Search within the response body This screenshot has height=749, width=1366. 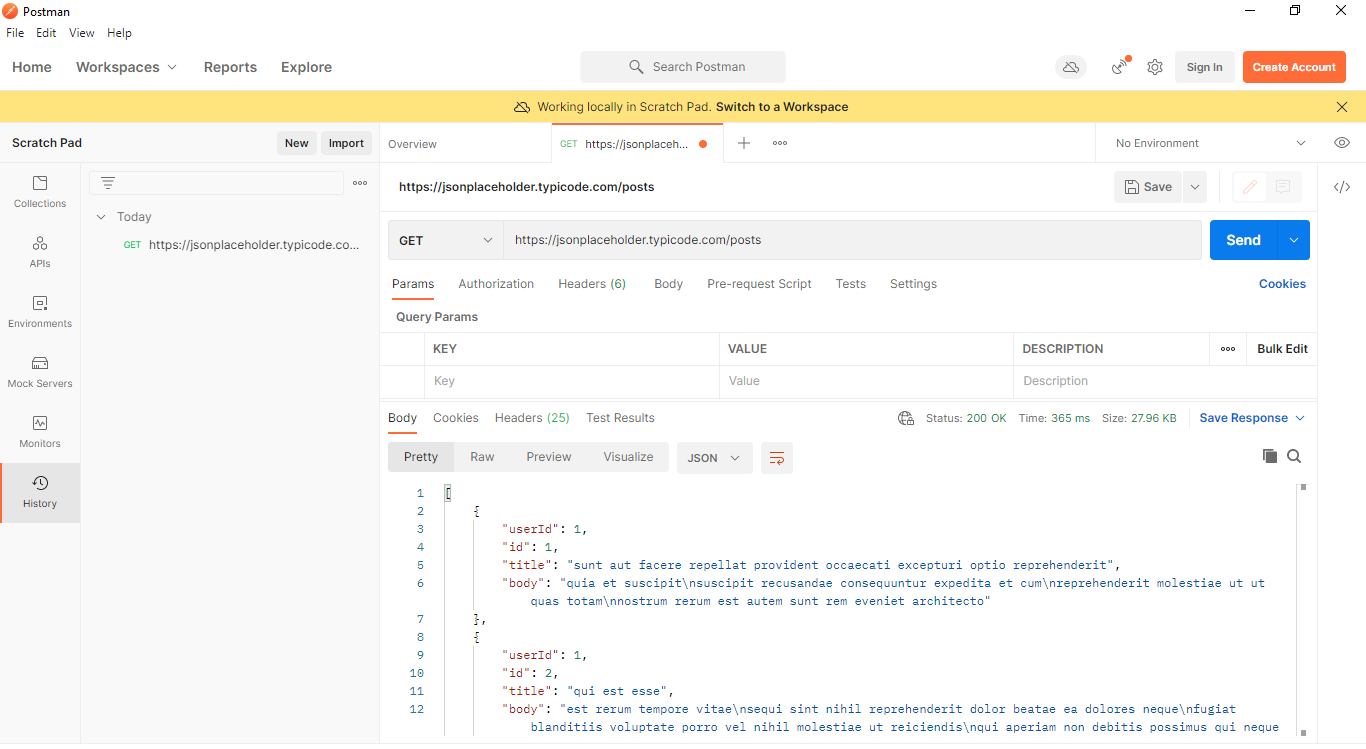(x=1294, y=456)
